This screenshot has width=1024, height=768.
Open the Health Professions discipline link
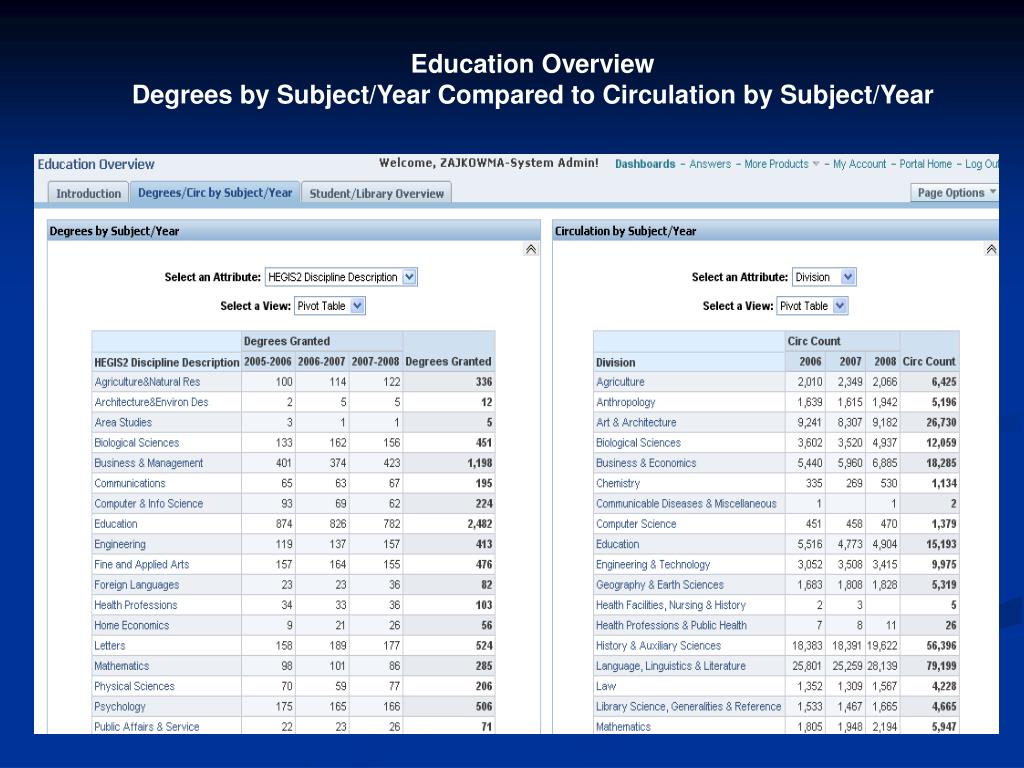pos(135,605)
